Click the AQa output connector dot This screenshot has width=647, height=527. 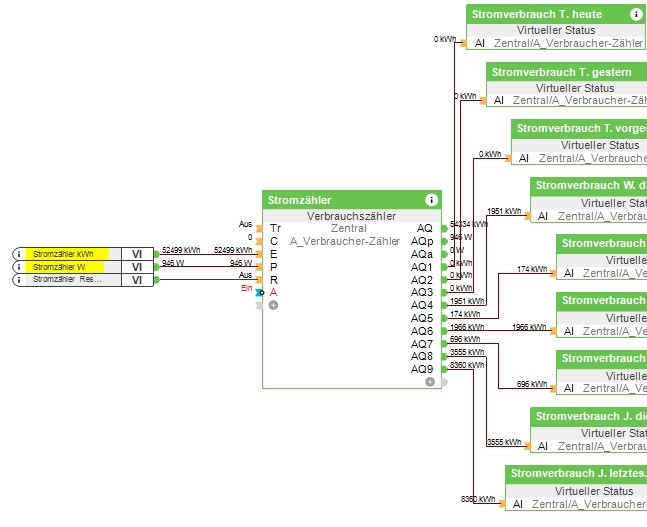444,254
